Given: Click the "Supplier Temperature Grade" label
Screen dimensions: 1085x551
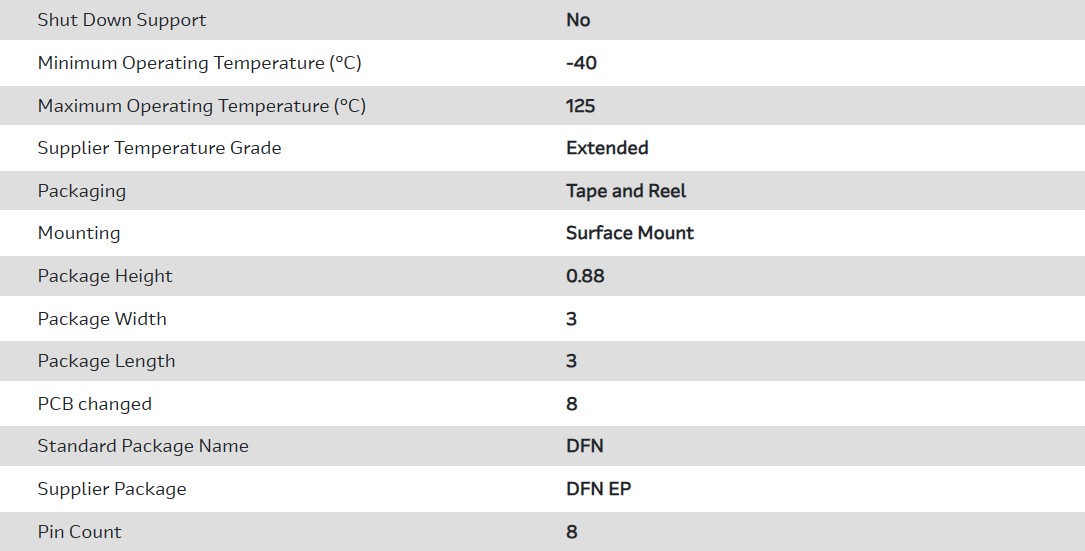Looking at the screenshot, I should [159, 148].
